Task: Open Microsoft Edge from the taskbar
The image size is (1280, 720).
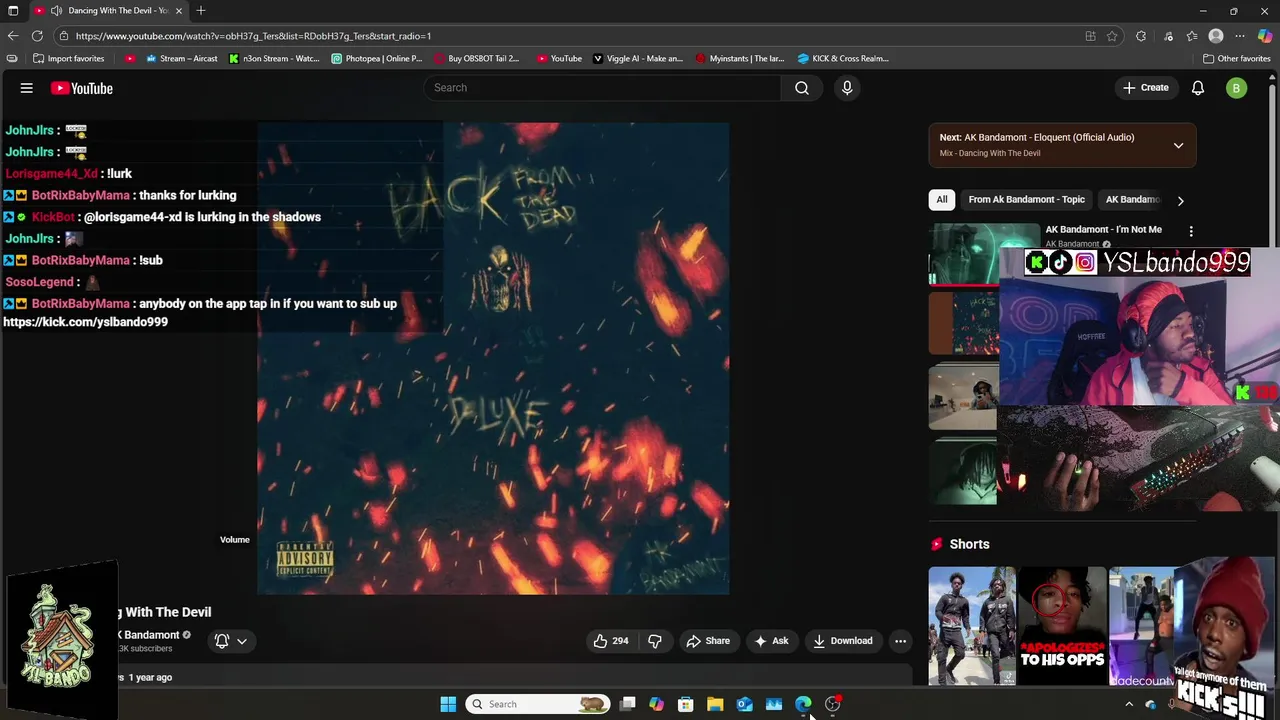Action: click(x=803, y=704)
